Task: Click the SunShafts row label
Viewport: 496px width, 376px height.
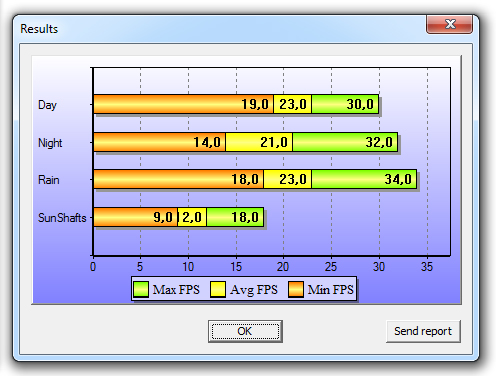Action: coord(62,218)
